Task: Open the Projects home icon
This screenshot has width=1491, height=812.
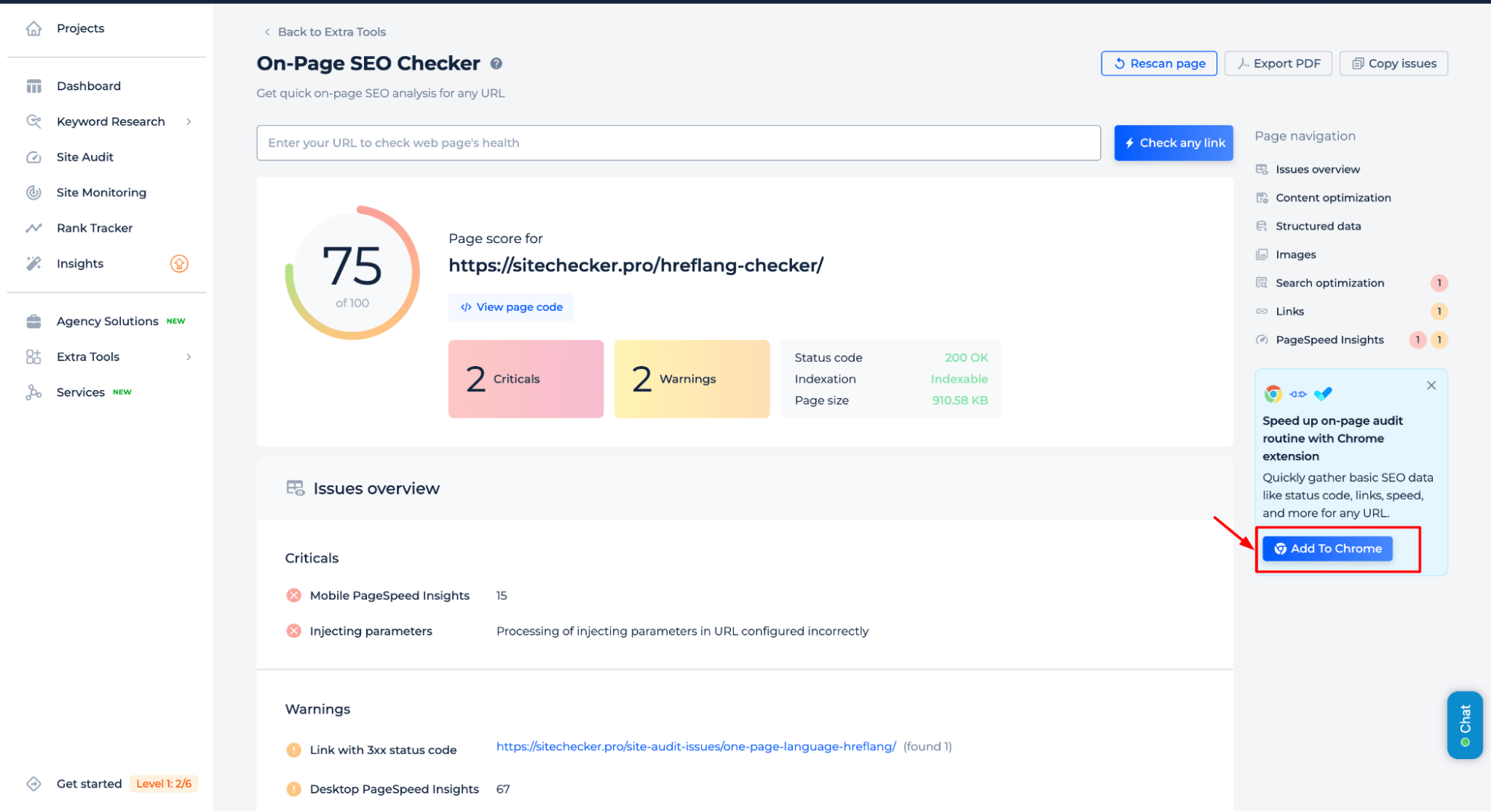Action: pyautogui.click(x=34, y=28)
